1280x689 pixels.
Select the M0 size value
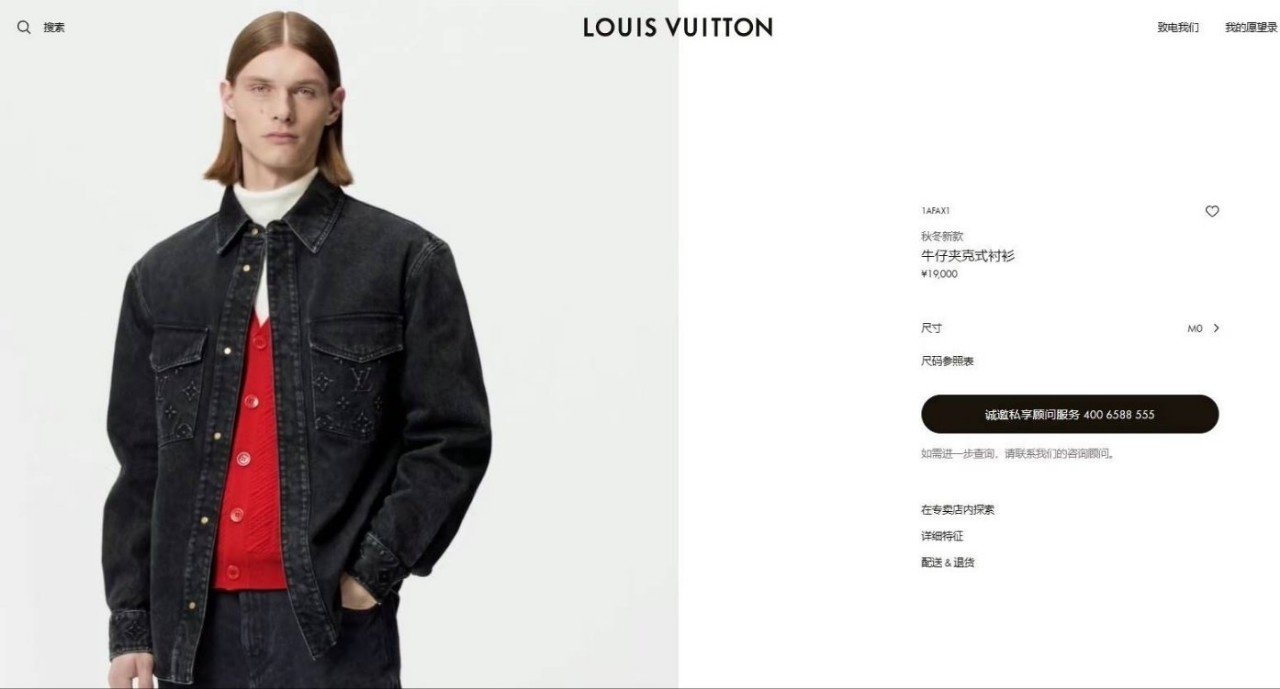1195,328
